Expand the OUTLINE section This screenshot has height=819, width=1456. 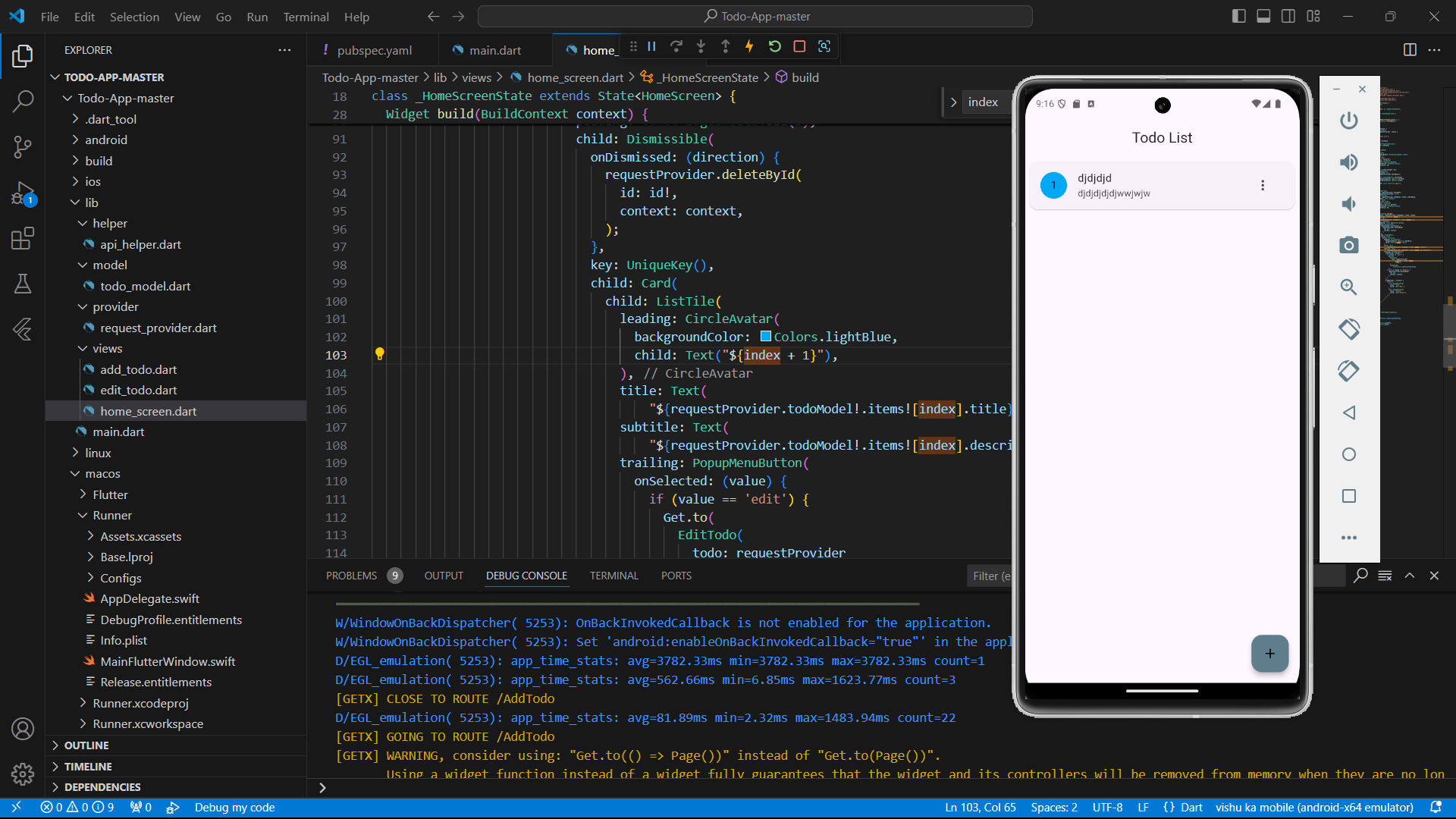(x=176, y=745)
